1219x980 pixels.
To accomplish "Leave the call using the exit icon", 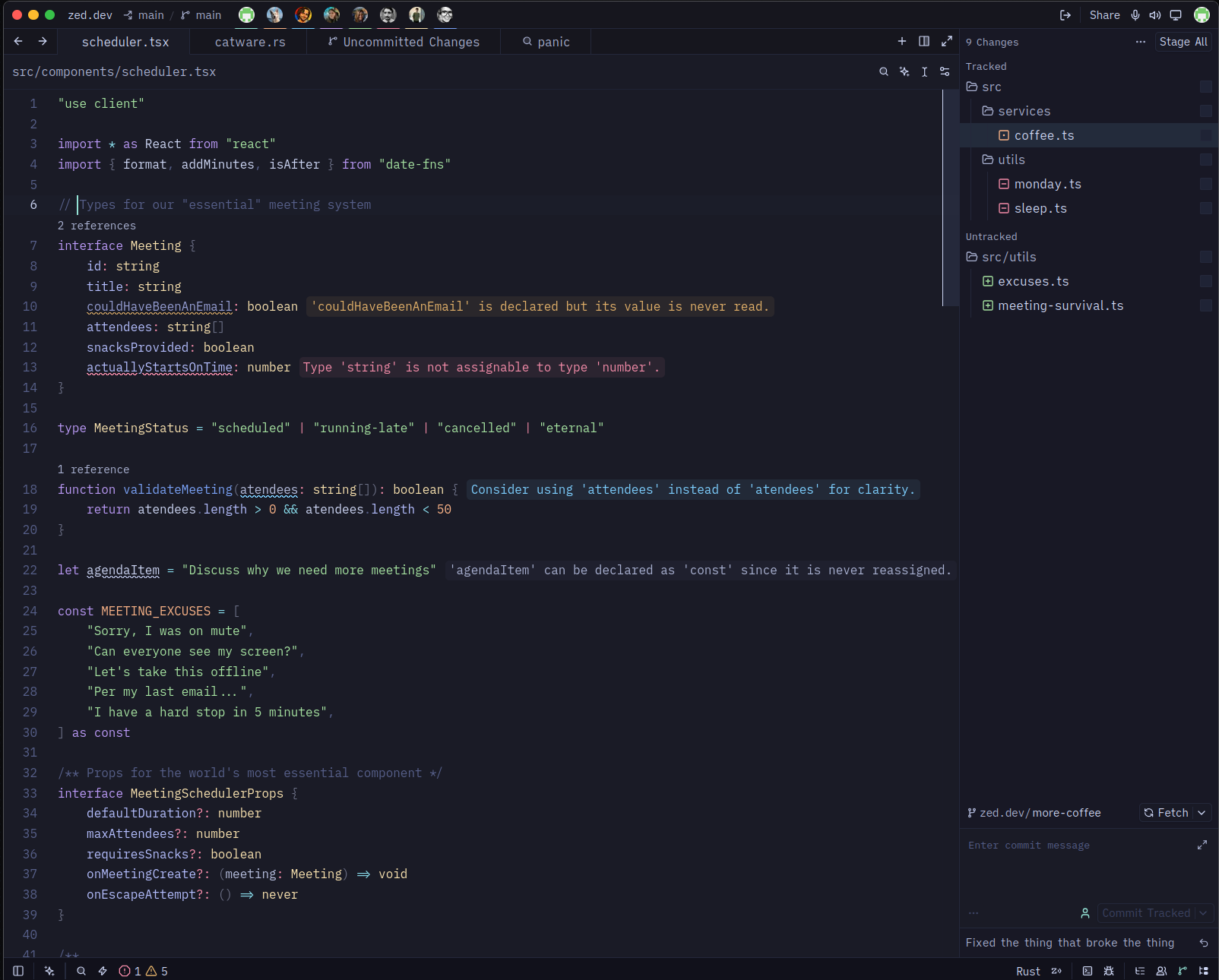I will tap(1065, 15).
